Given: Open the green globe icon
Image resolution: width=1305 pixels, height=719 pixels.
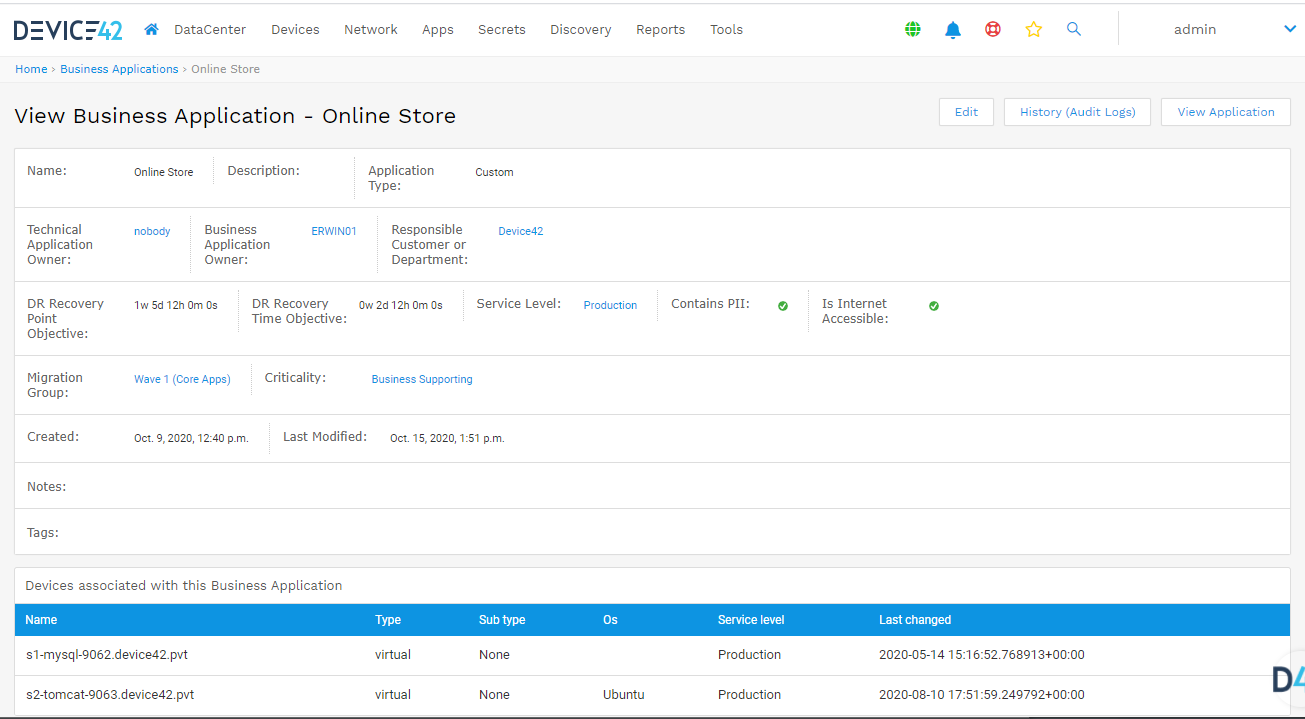Looking at the screenshot, I should click(912, 30).
